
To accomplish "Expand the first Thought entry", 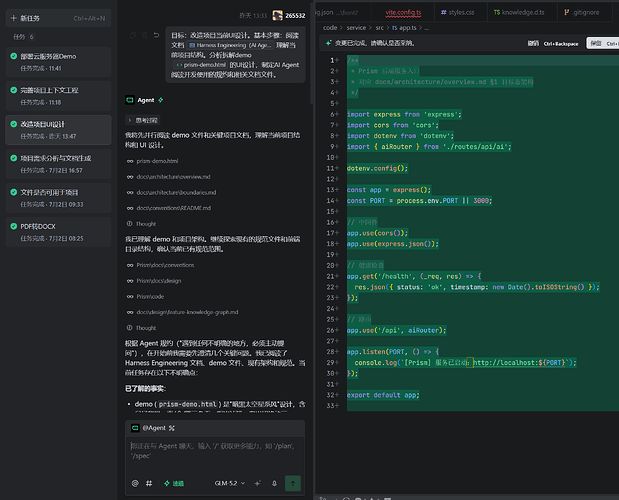I will (141, 224).
